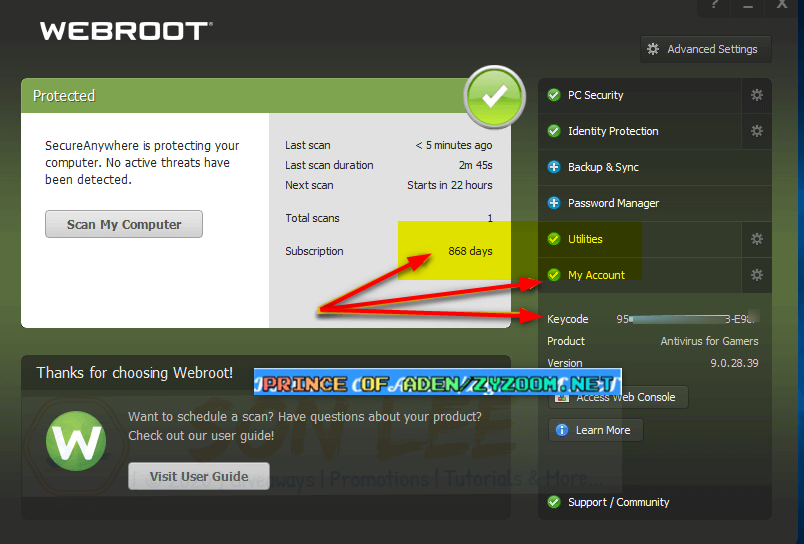Open Support / Community section
The width and height of the screenshot is (804, 544).
pyautogui.click(x=655, y=502)
